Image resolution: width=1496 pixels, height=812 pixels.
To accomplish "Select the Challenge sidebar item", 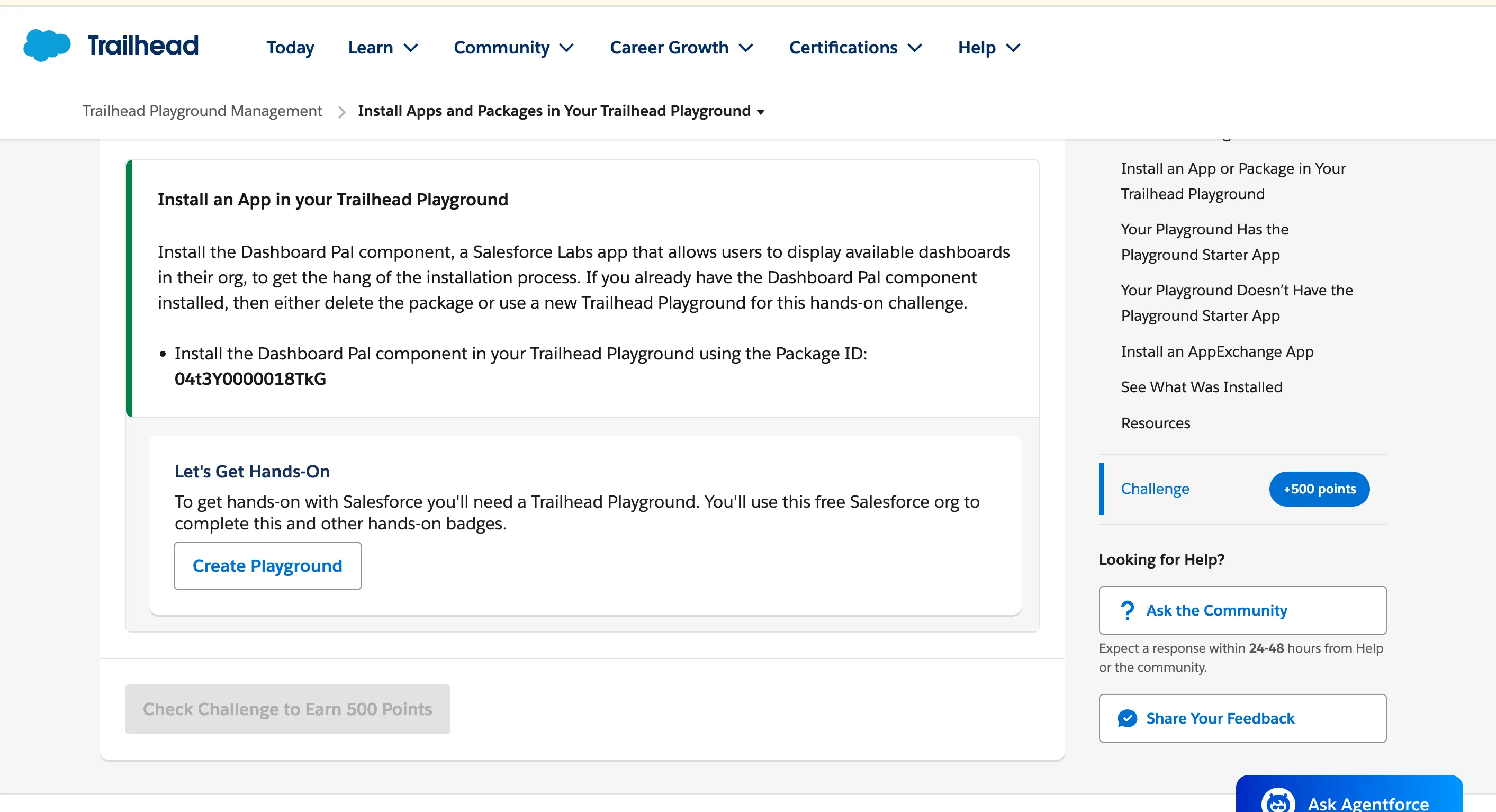I will (1155, 489).
